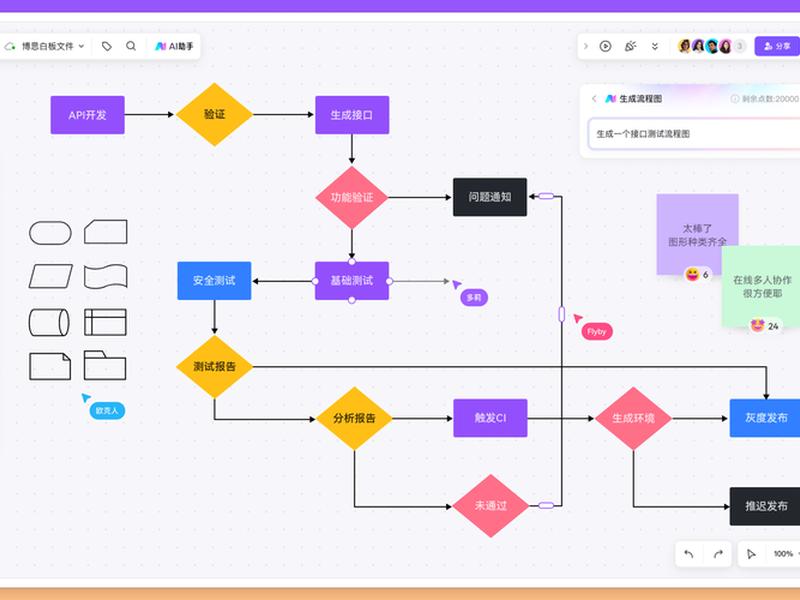
Task: Click the info icon beside 剩余点数
Action: [x=735, y=99]
